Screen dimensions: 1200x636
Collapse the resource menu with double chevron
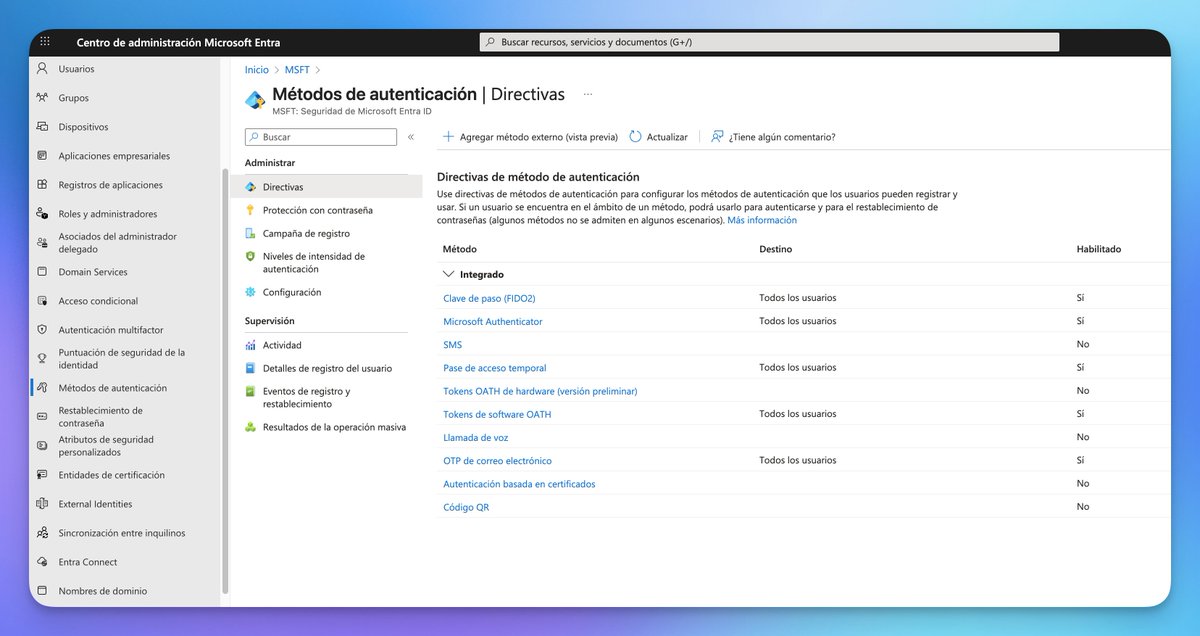[x=410, y=137]
